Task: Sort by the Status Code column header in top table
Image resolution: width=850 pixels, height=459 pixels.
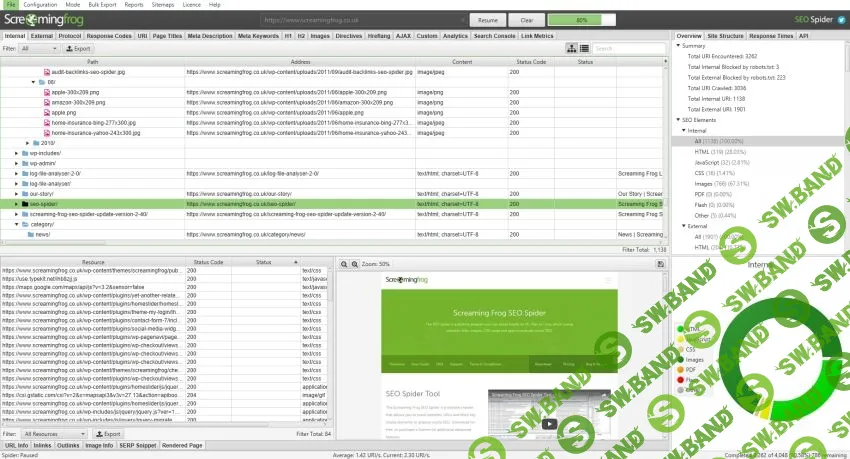Action: (x=531, y=62)
